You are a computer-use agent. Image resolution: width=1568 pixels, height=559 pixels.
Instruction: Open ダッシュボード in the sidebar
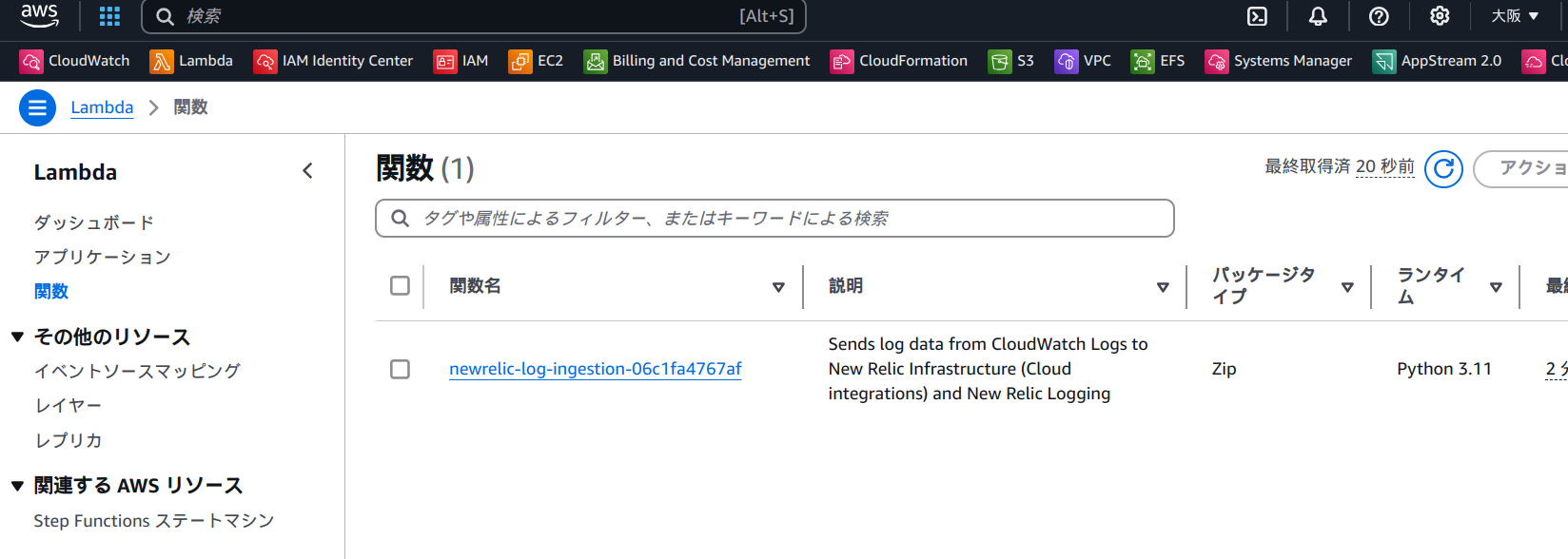(x=94, y=222)
